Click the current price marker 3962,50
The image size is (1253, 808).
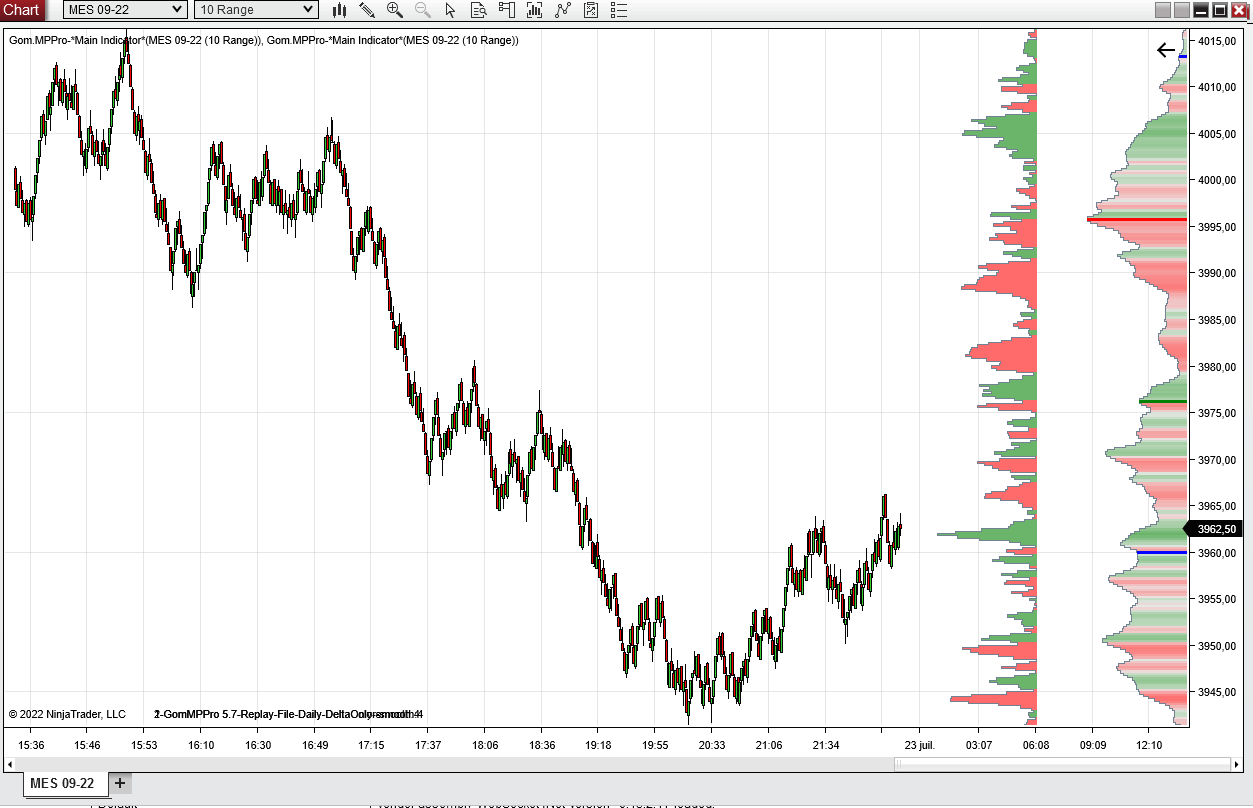pos(1214,529)
